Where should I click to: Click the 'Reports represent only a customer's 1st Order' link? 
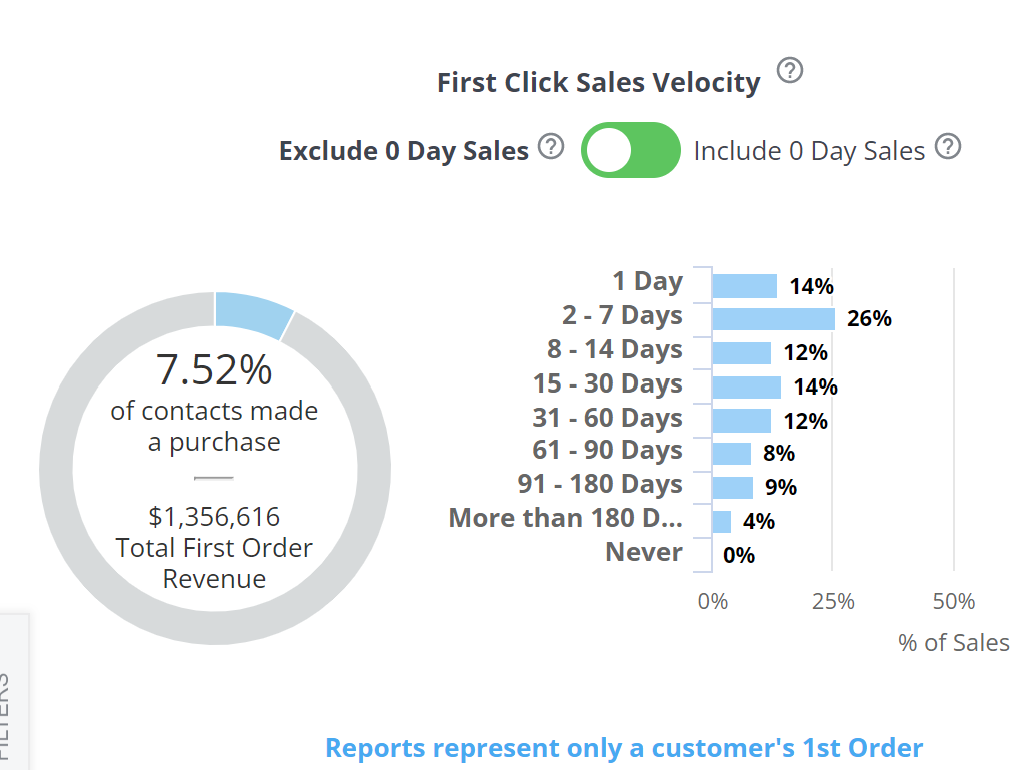coord(622,747)
